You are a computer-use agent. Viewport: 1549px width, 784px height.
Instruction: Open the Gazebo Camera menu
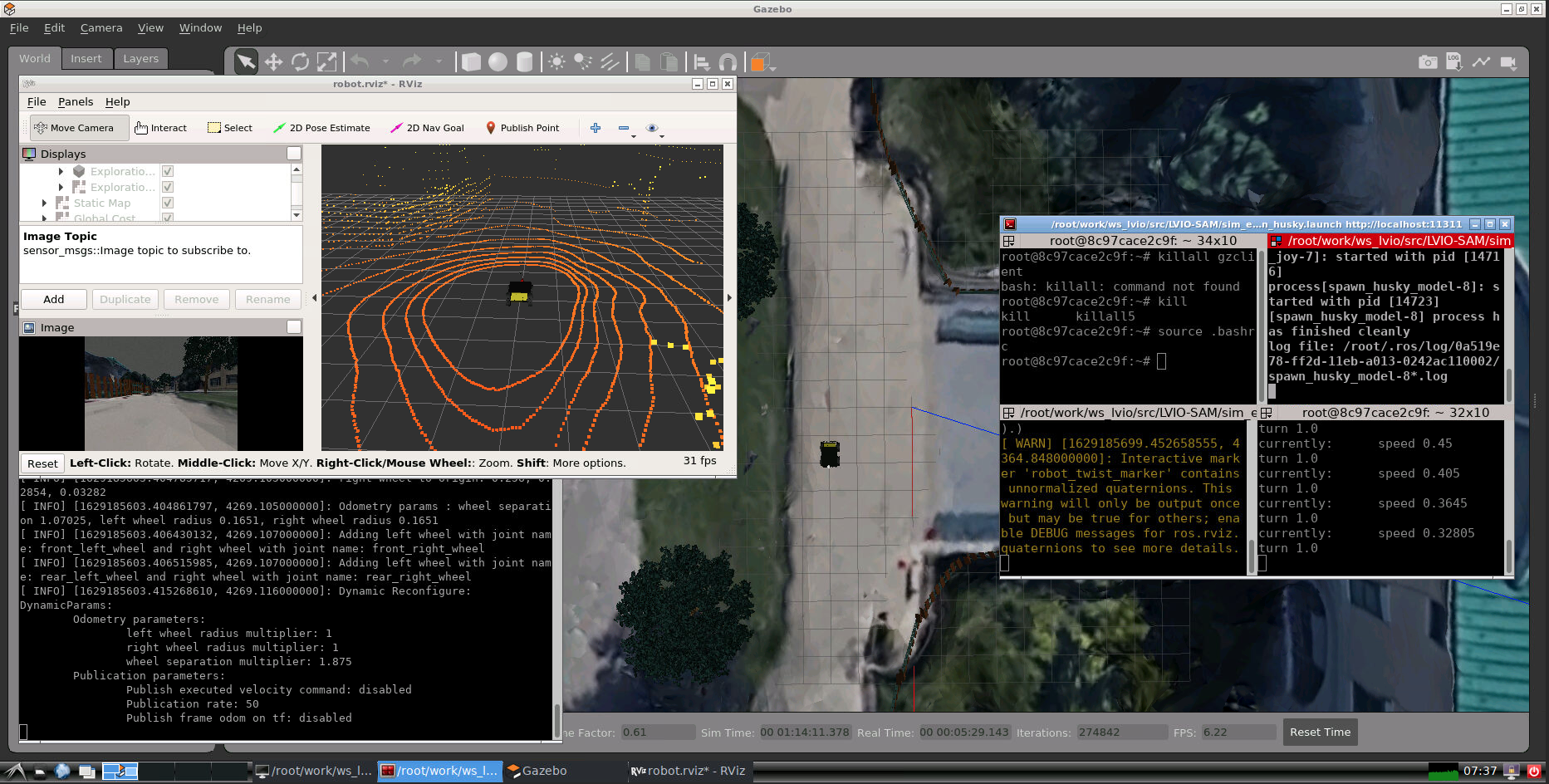click(101, 27)
